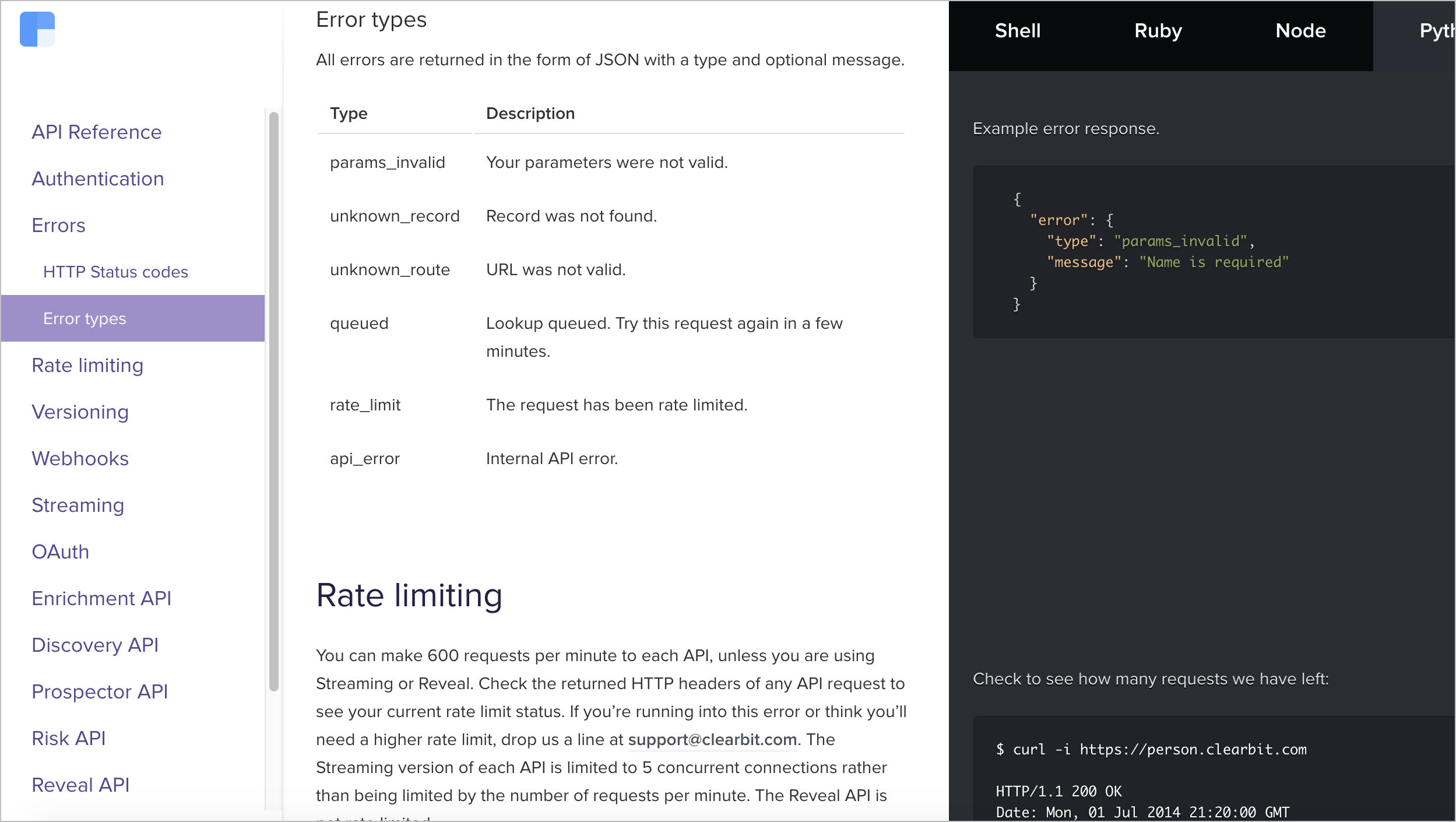Screen dimensions: 1456x822
Task: Navigate to Streaming documentation
Action: coord(76,505)
